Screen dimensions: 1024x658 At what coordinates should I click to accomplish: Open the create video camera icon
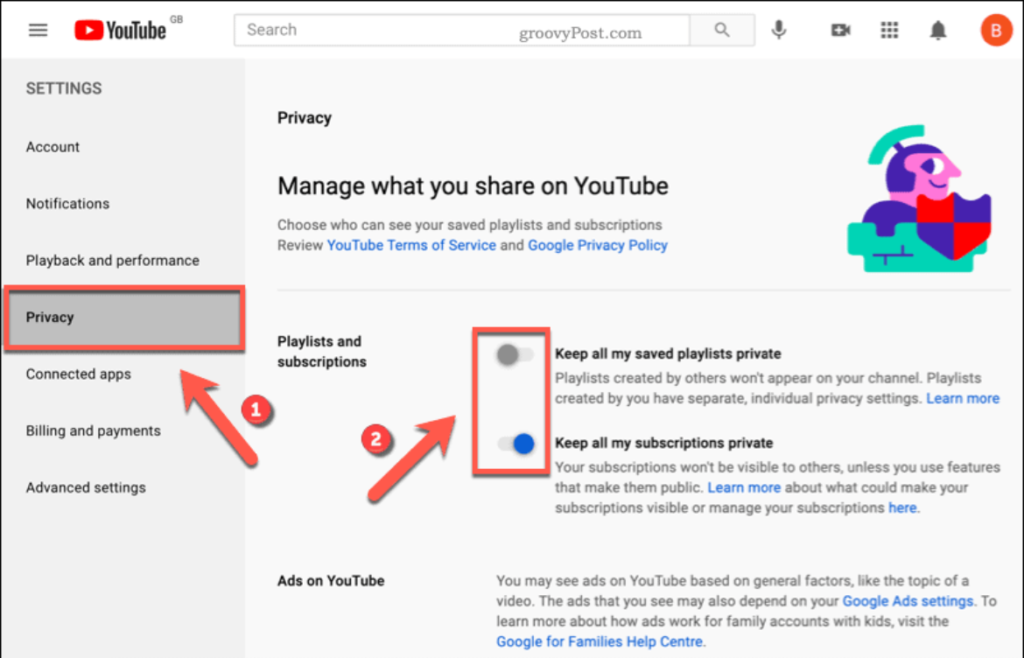pos(840,30)
